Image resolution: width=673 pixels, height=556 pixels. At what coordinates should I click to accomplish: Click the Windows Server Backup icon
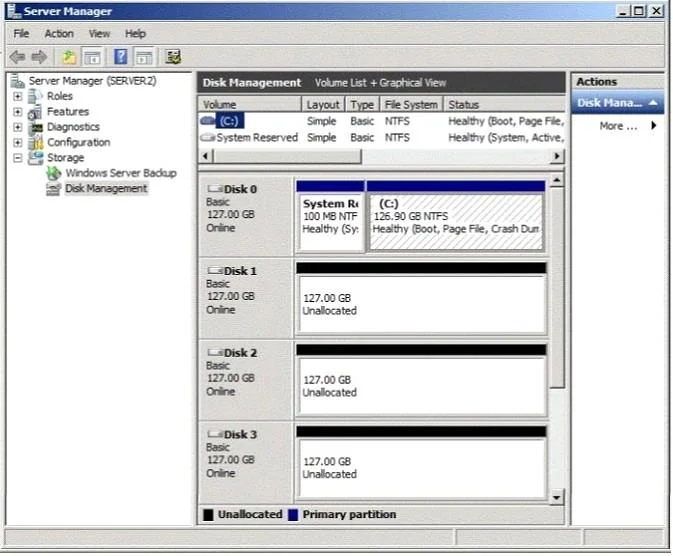[x=53, y=173]
